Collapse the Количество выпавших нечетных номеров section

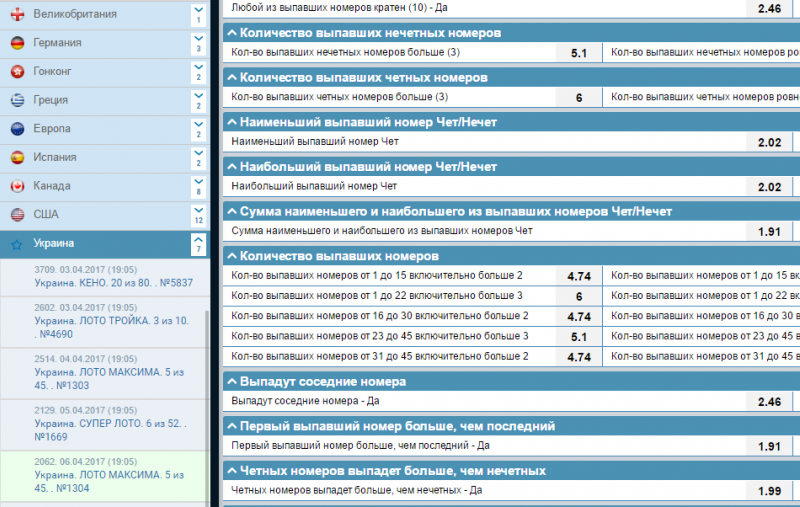232,33
